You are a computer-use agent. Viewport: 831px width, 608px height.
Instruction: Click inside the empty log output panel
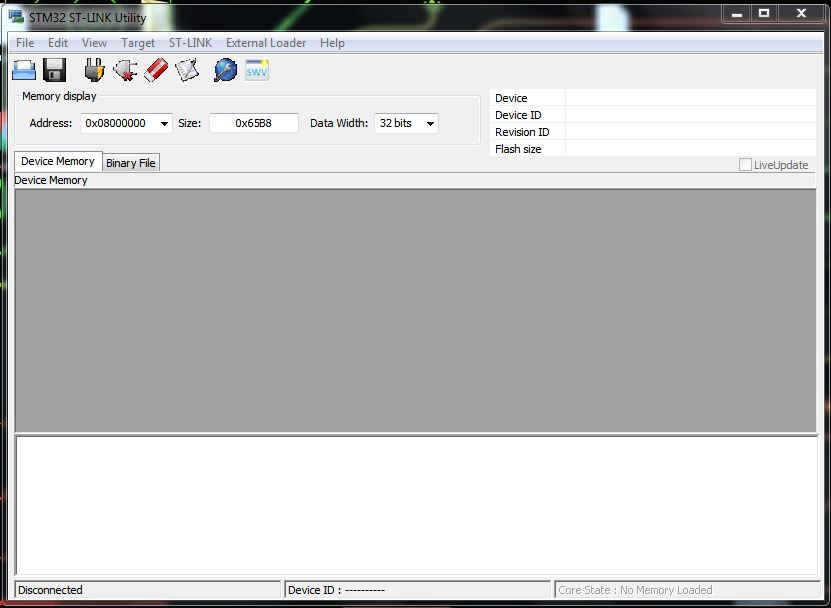415,505
